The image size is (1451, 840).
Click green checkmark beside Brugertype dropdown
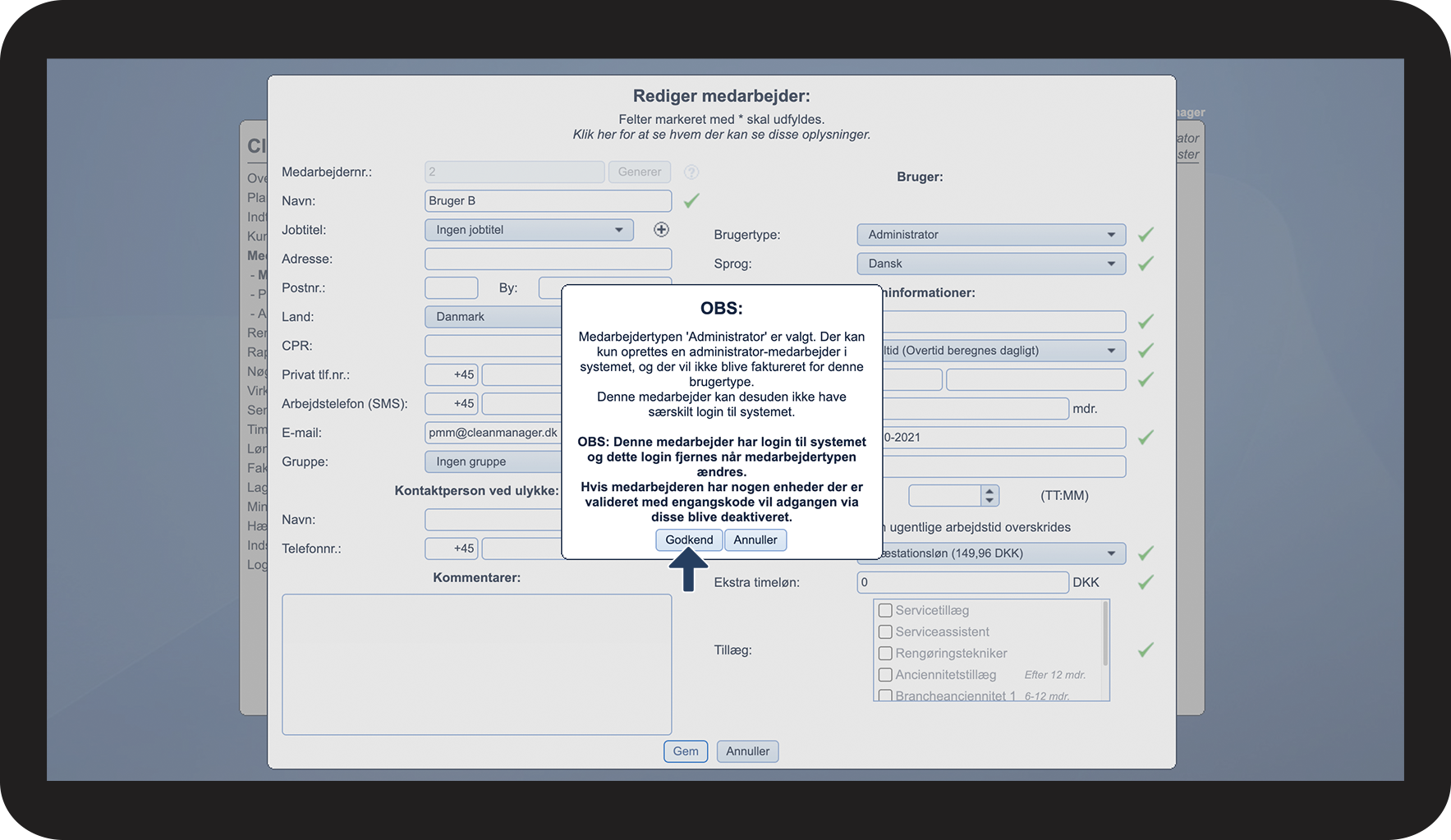pos(1146,235)
